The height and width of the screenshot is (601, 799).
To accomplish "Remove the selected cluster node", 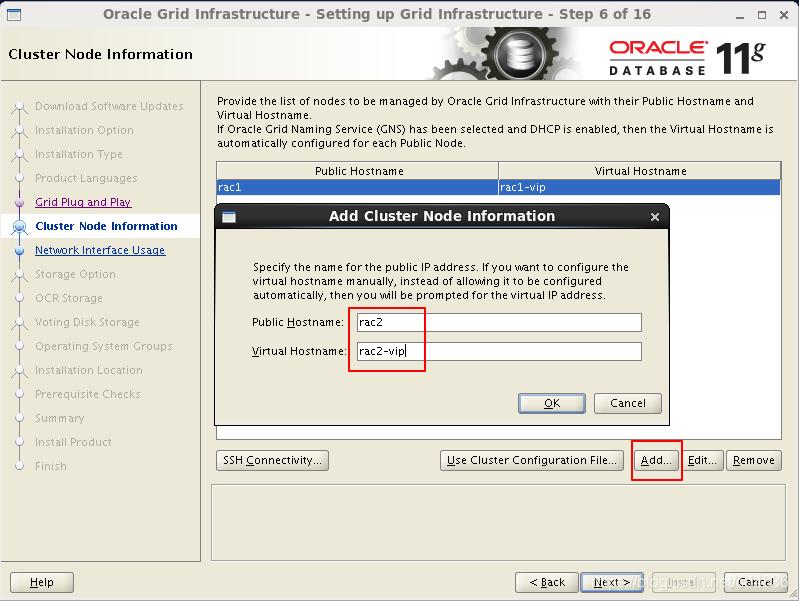I will pos(754,460).
